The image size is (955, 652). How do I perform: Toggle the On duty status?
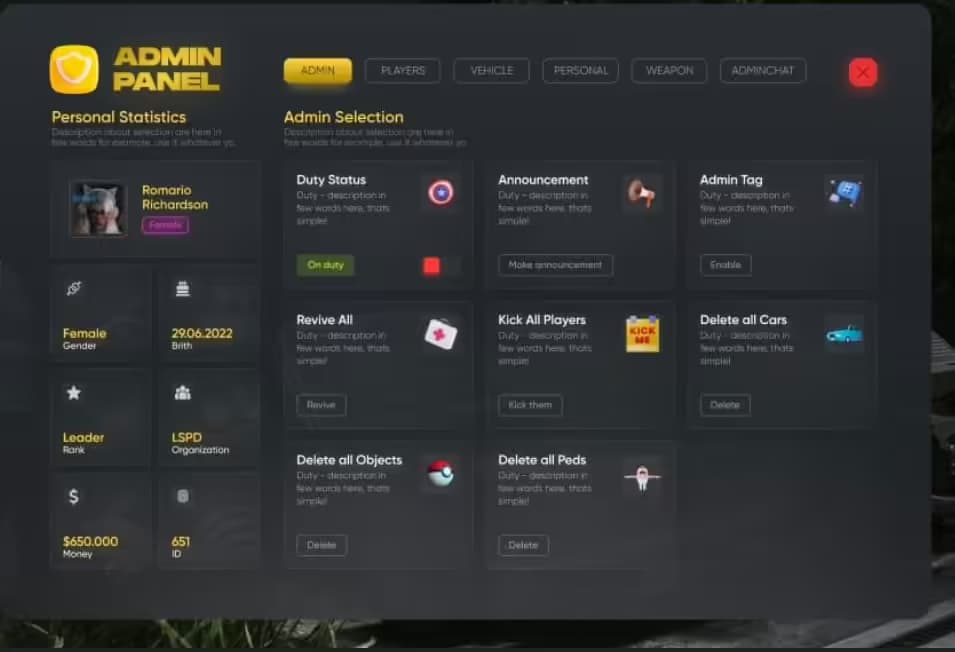(x=324, y=264)
